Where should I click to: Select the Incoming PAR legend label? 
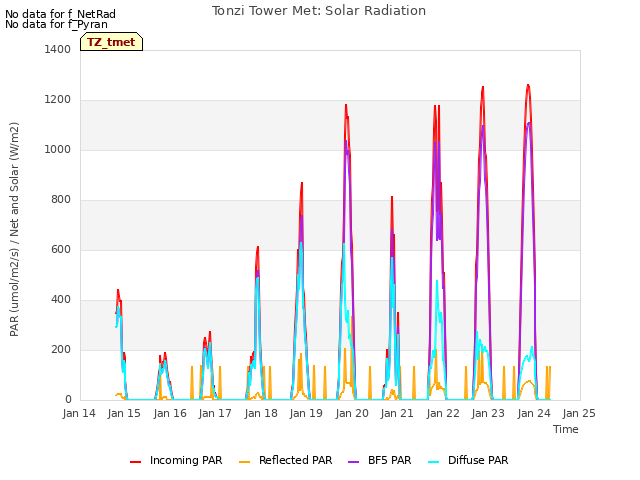(x=186, y=460)
